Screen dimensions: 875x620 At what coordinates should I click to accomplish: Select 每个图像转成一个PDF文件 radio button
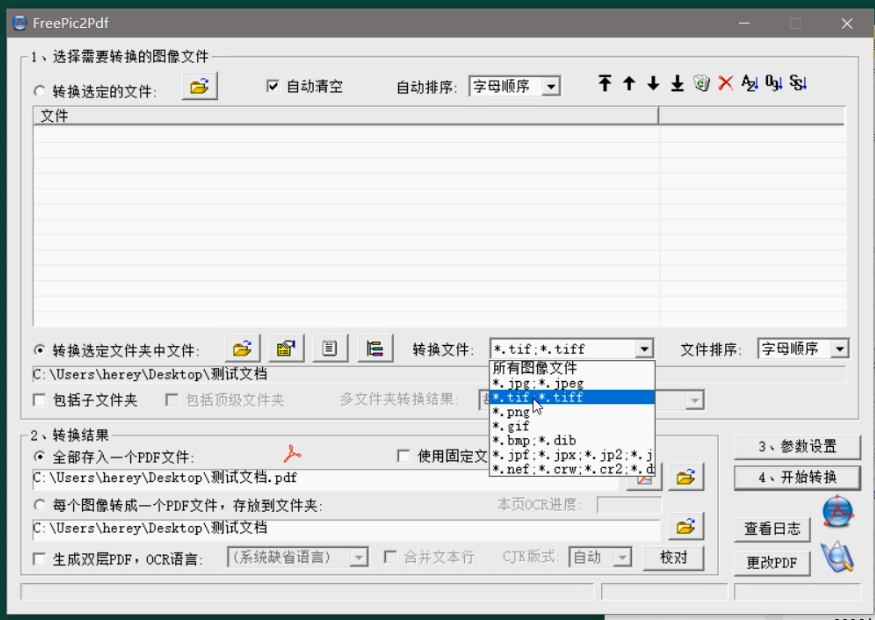coord(39,505)
